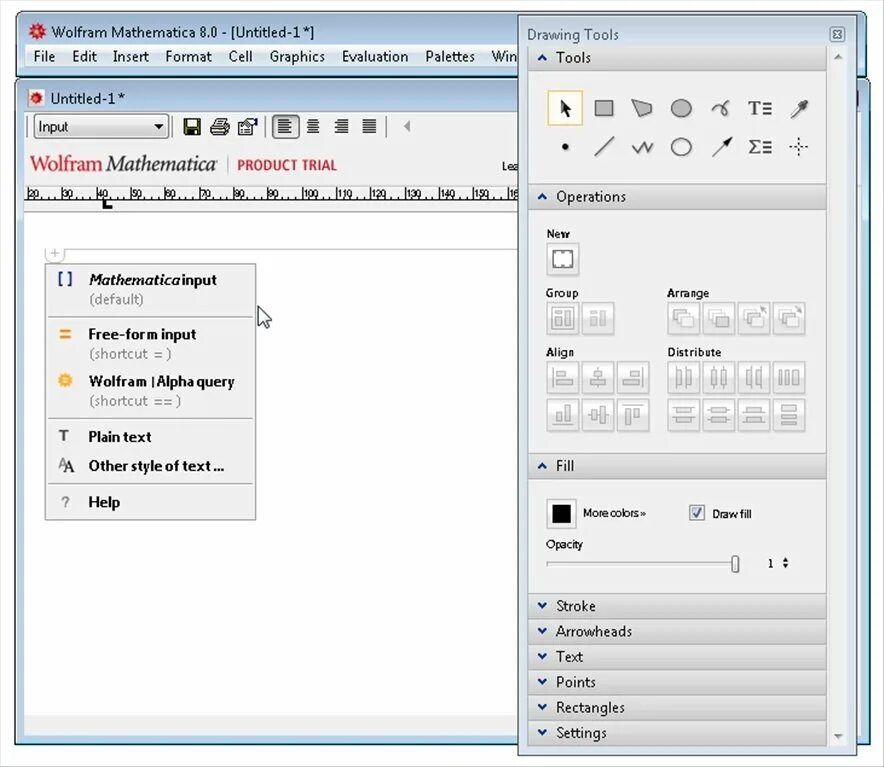Click the Ungroup objects icon
This screenshot has width=884, height=767.
click(x=598, y=319)
